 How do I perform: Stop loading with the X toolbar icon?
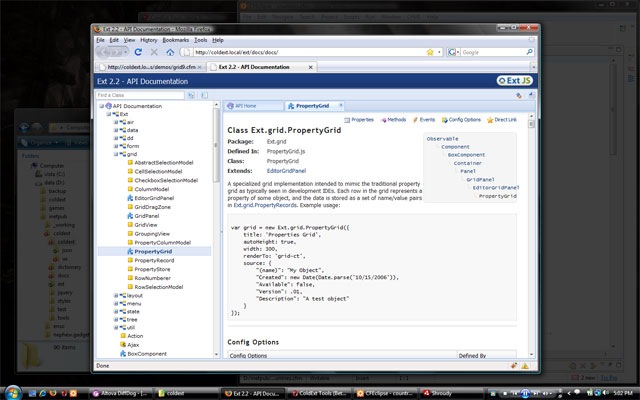[x=154, y=52]
